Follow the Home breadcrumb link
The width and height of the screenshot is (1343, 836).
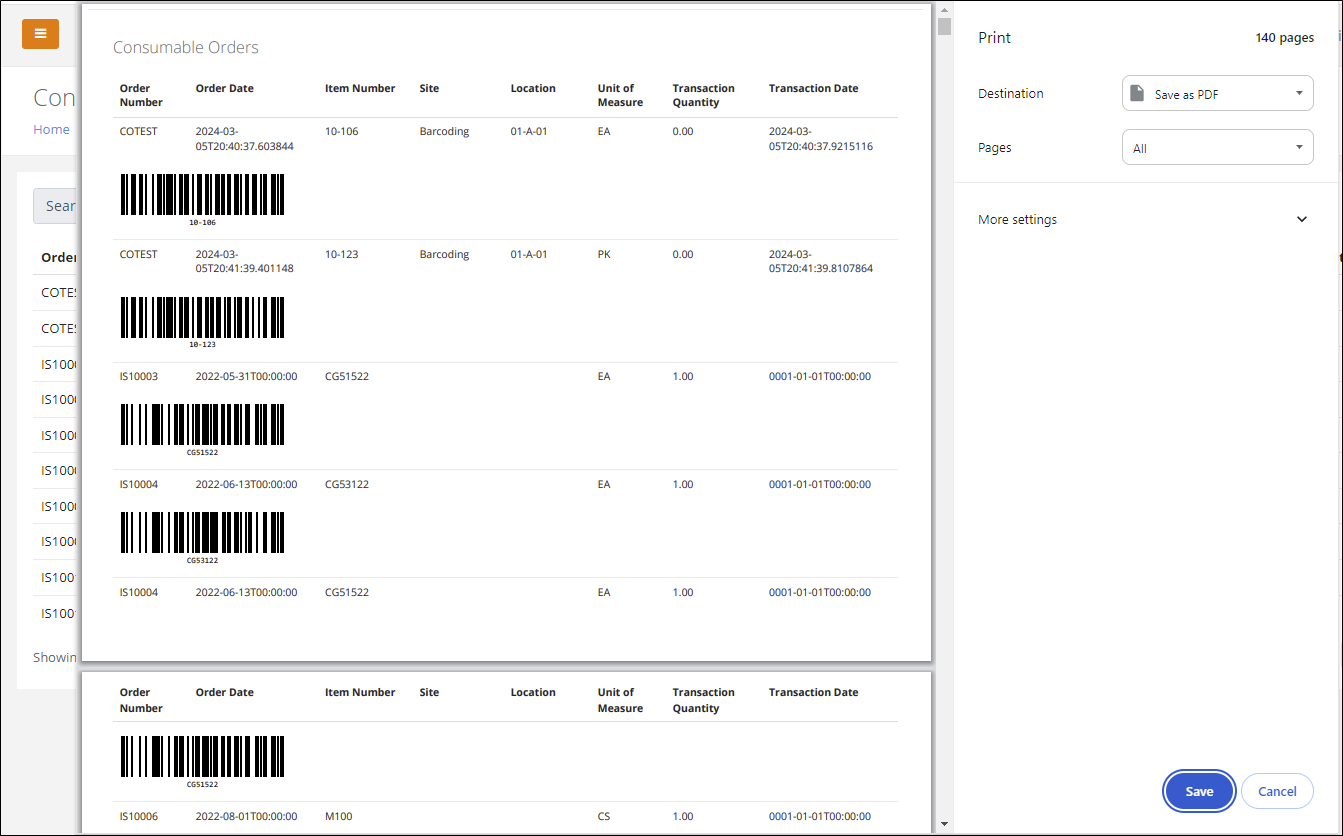point(51,129)
